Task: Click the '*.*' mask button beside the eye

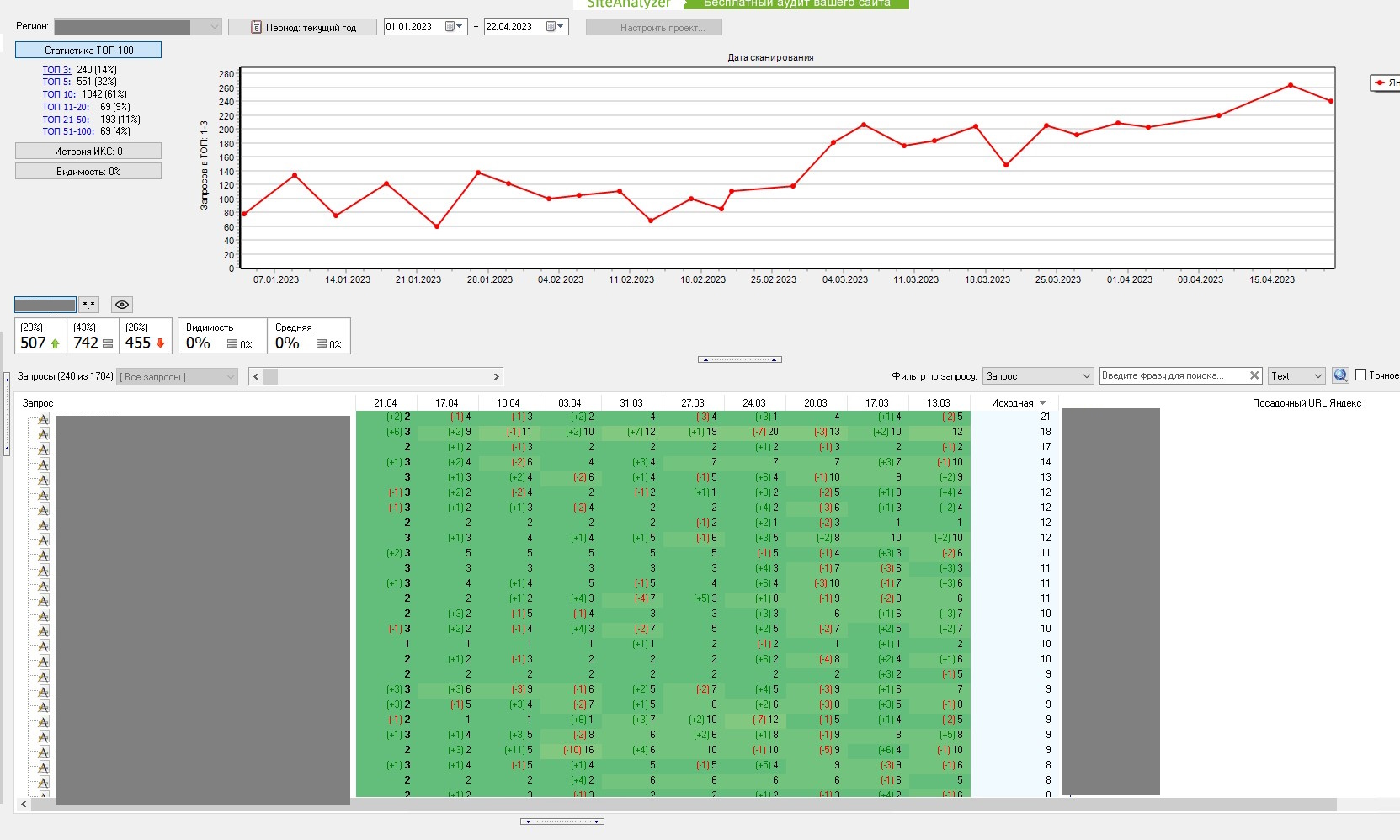Action: point(89,305)
